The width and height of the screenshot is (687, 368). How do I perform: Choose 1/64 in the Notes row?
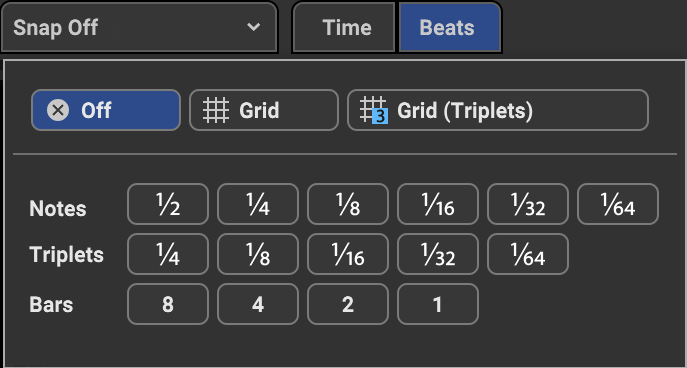click(618, 204)
